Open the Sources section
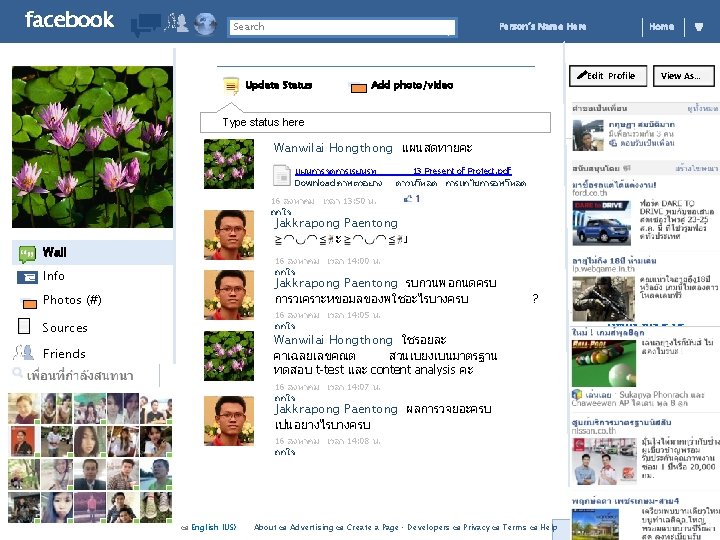The width and height of the screenshot is (720, 540). coord(65,328)
